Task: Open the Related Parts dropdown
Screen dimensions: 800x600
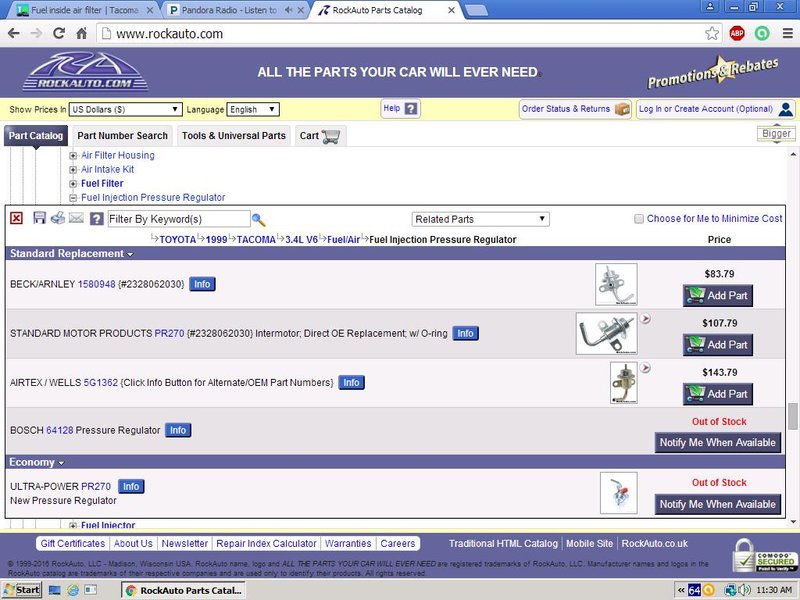Action: pyautogui.click(x=480, y=219)
